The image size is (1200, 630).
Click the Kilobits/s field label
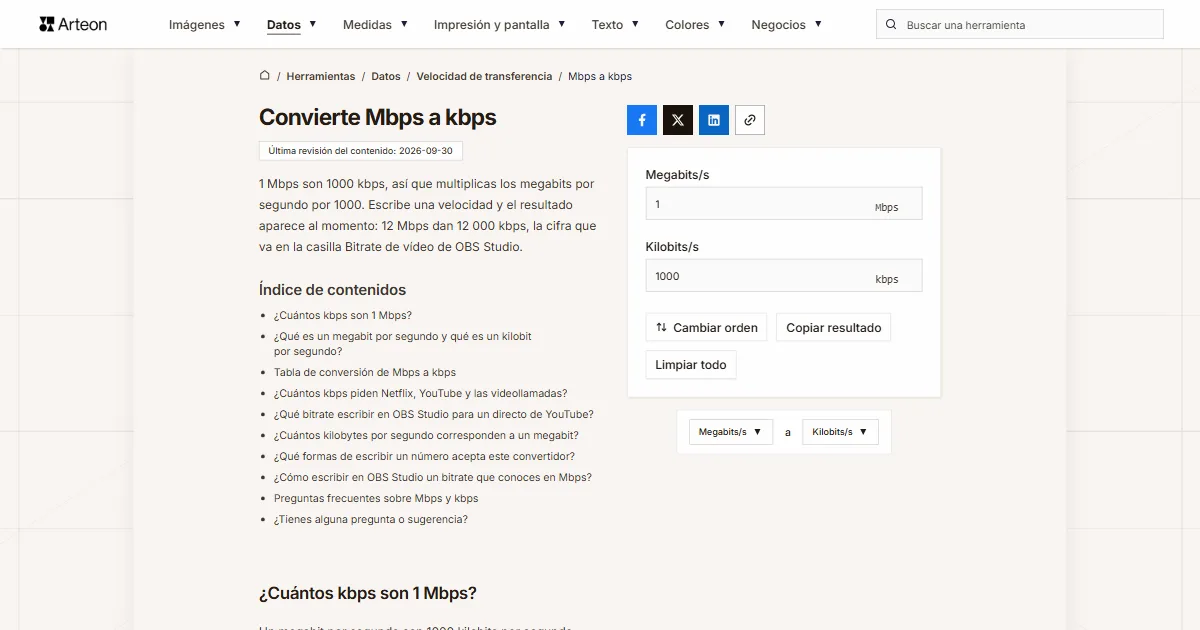673,247
